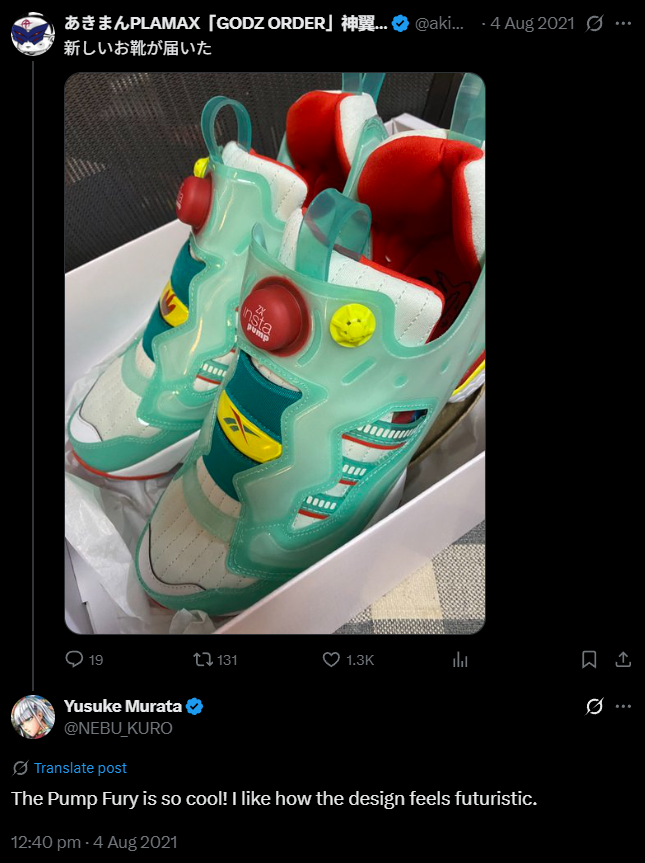Click the @NEBU_KURO handle

pos(118,728)
